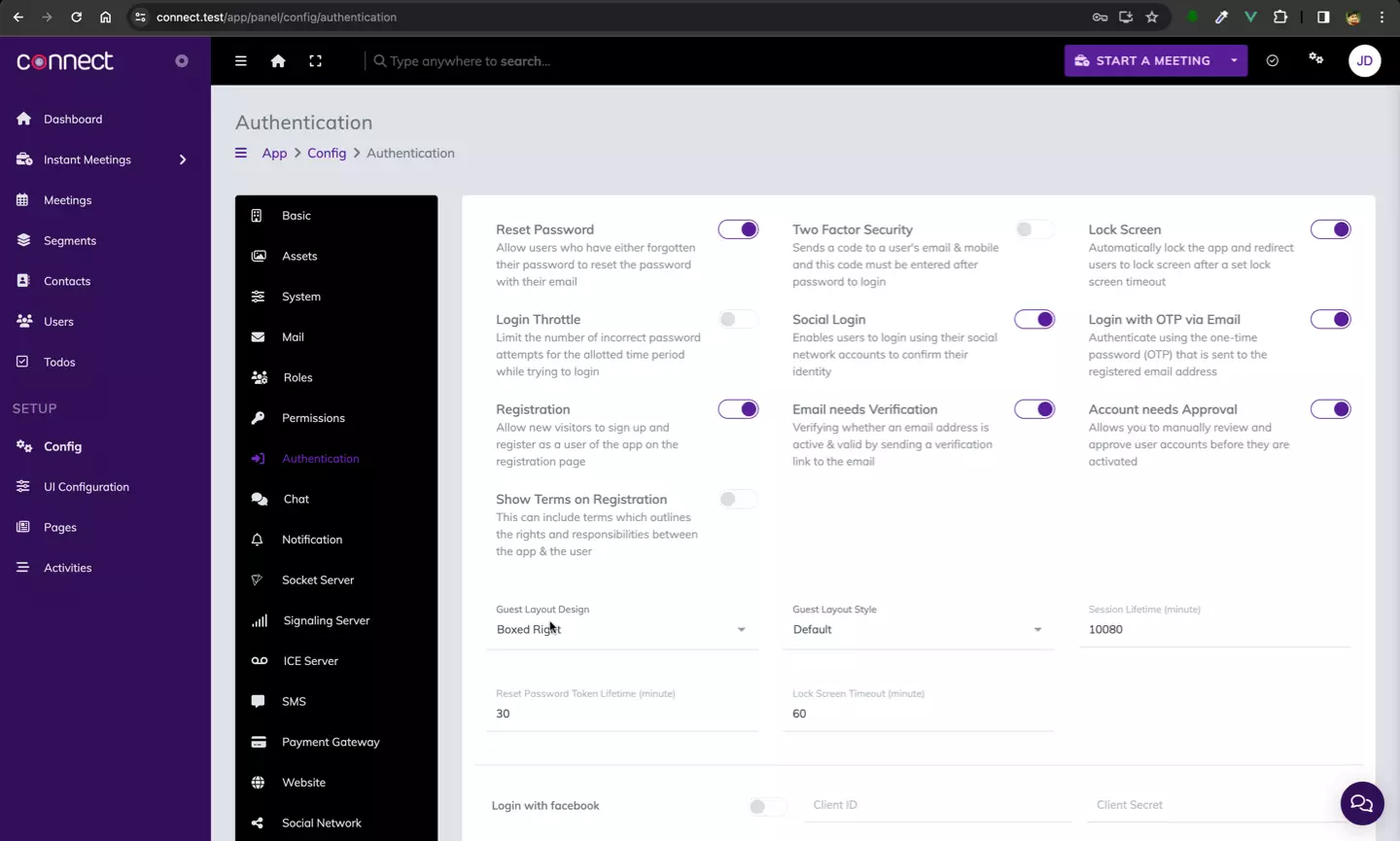Click the Social Network share icon
This screenshot has height=841, width=1400.
pos(258,823)
